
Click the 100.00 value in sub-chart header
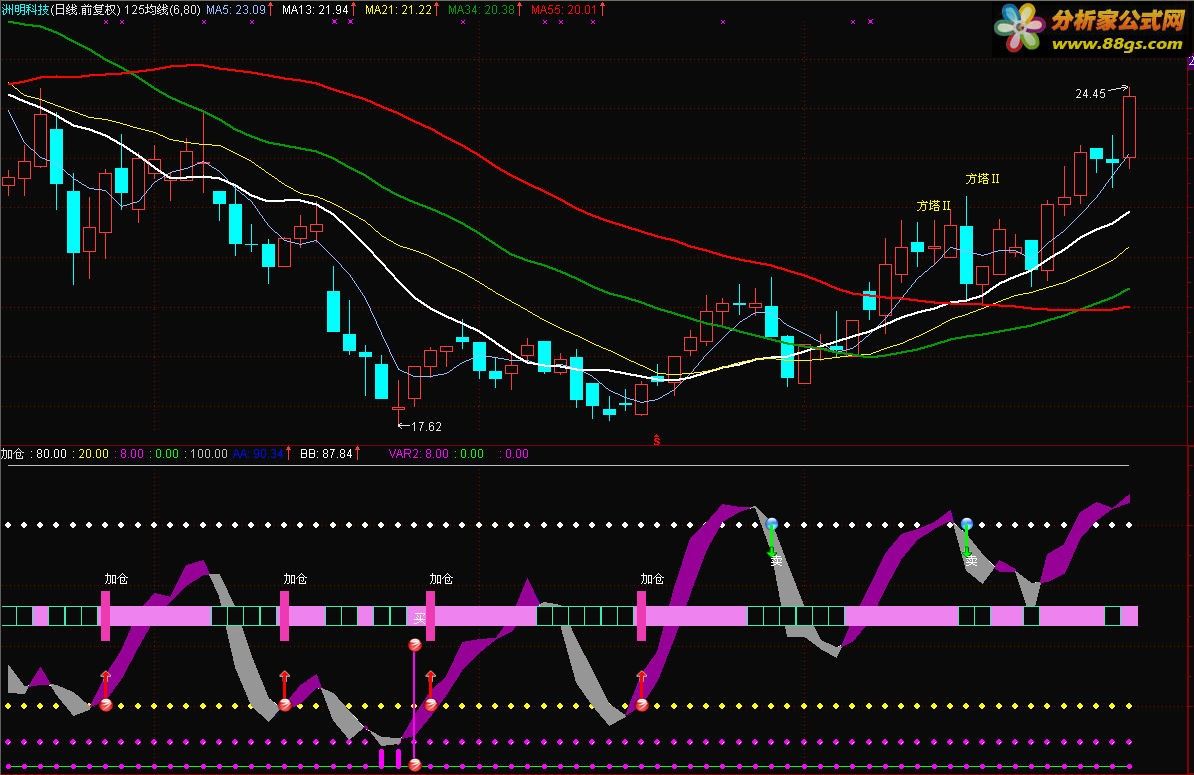[209, 454]
